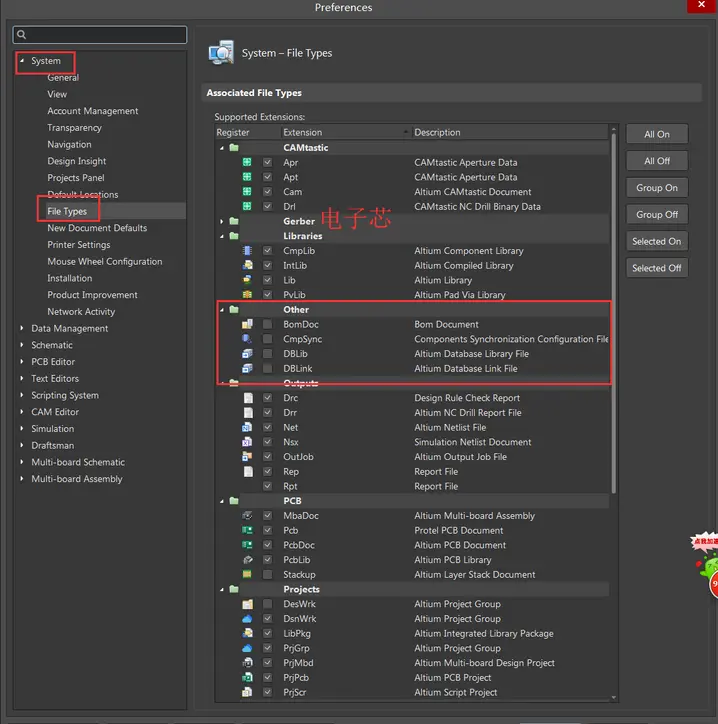
Task: Click the extensions list vertical scrollbar
Action: tap(614, 314)
